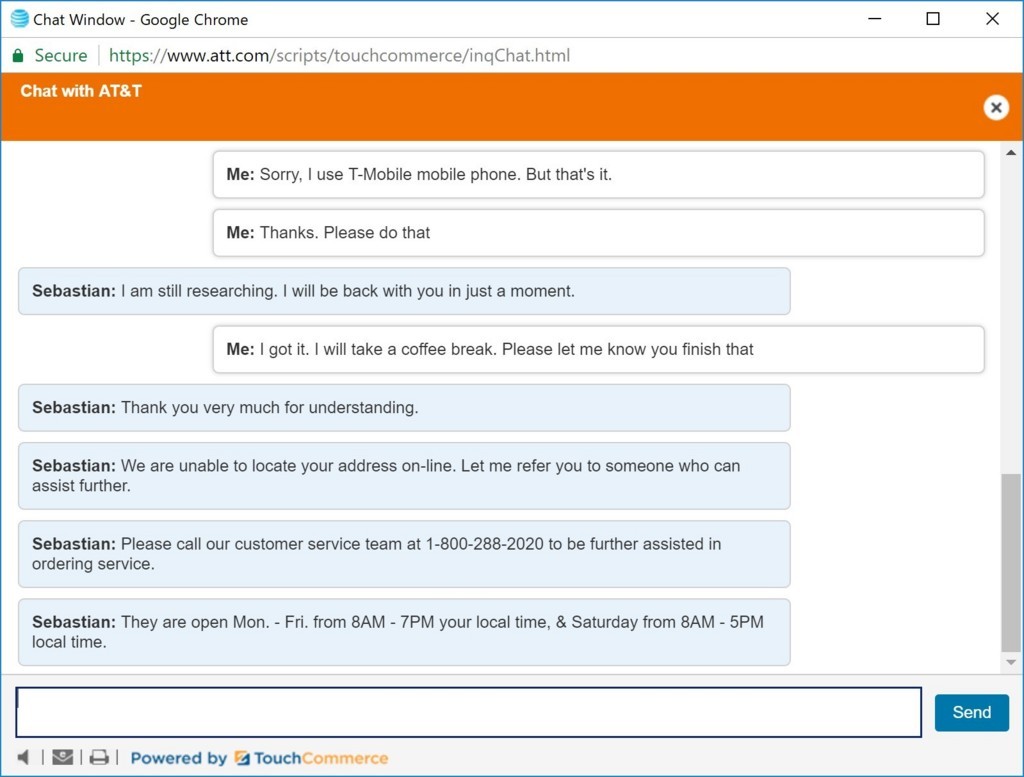Image resolution: width=1024 pixels, height=777 pixels.
Task: Click the opening hours Mon. - Fri. message
Action: click(x=404, y=632)
